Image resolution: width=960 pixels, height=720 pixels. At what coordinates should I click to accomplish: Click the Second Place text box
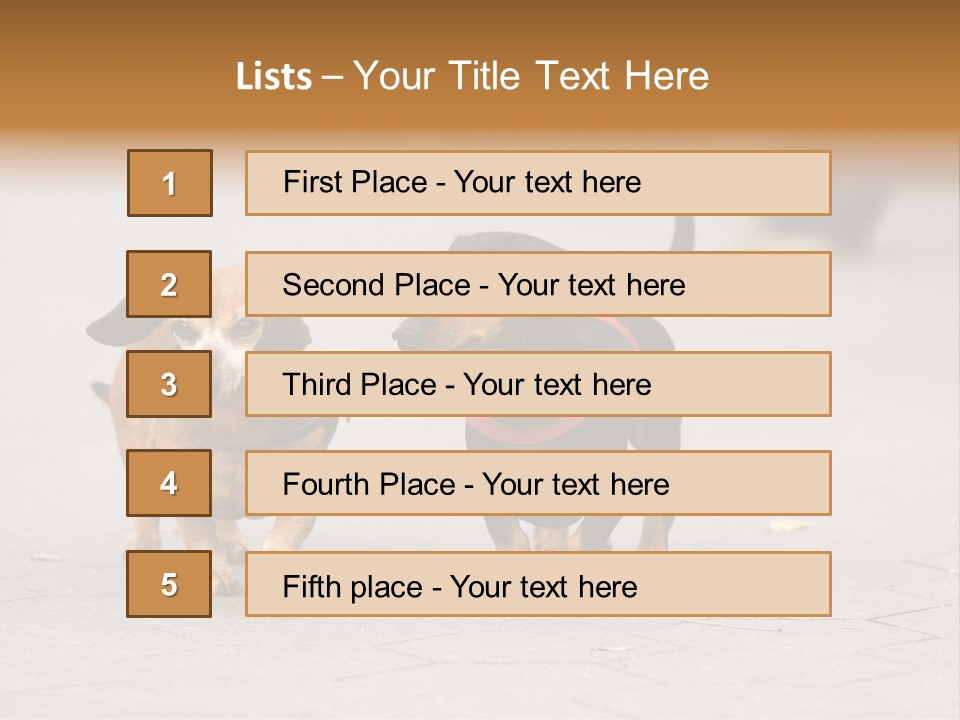[538, 284]
